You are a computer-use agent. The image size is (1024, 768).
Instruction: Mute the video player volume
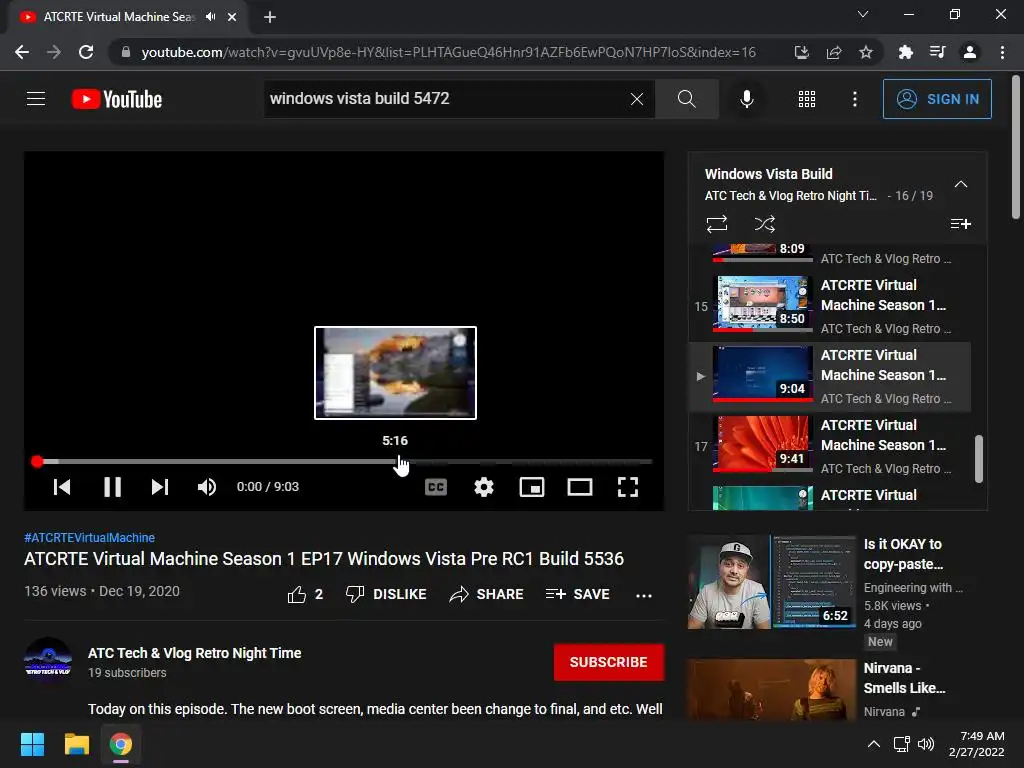207,487
